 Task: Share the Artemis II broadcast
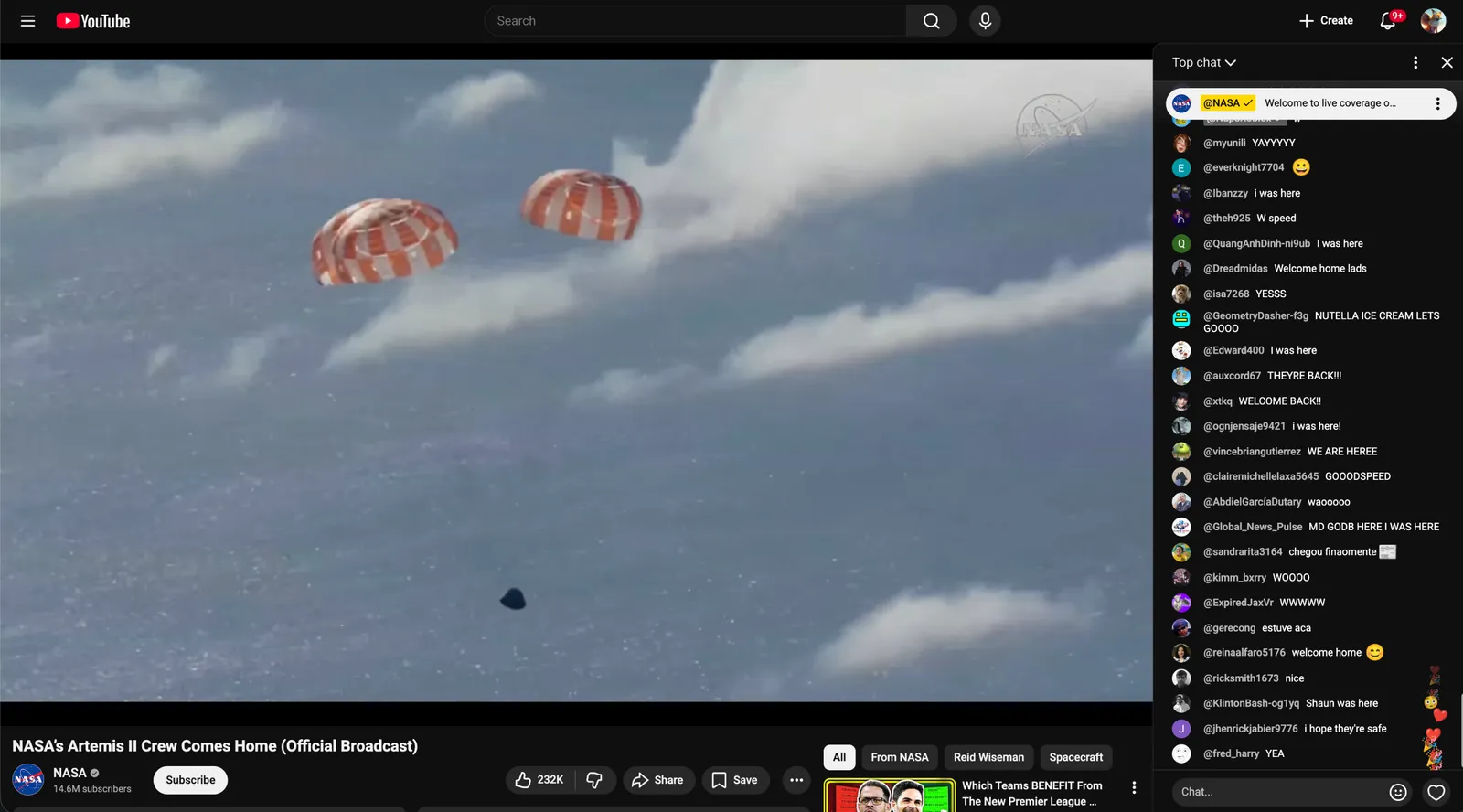point(657,780)
